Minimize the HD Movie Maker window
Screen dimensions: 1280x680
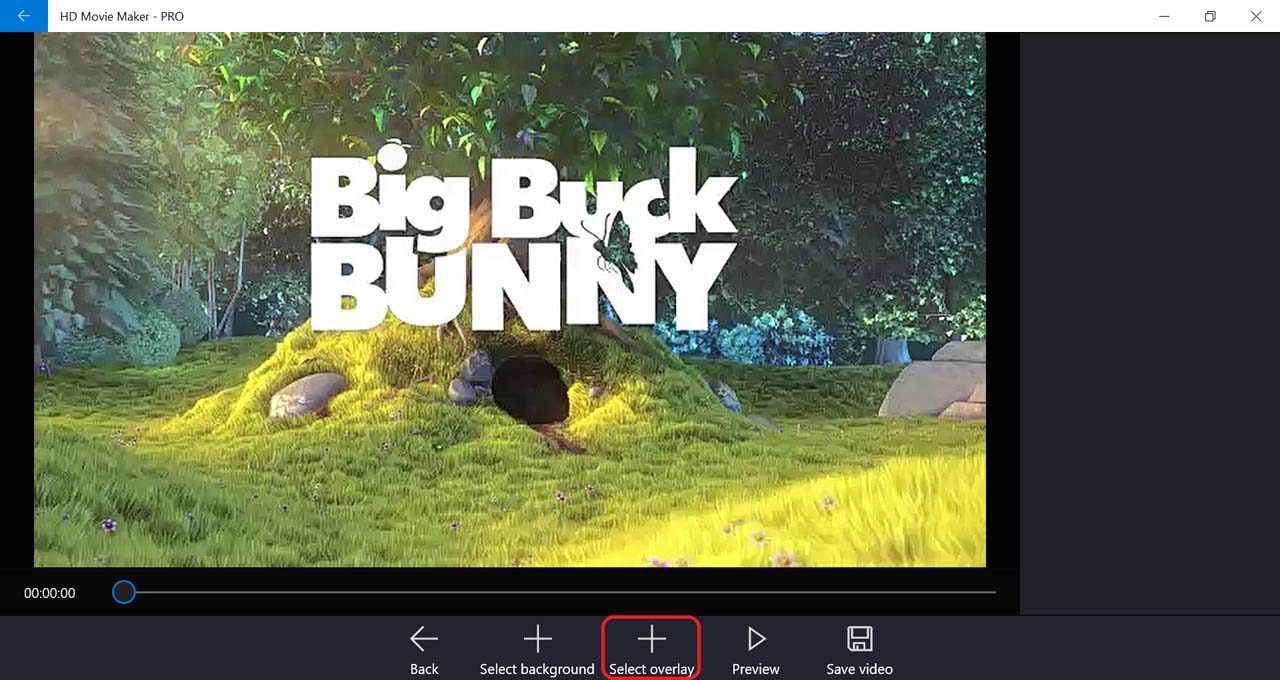click(x=1164, y=16)
